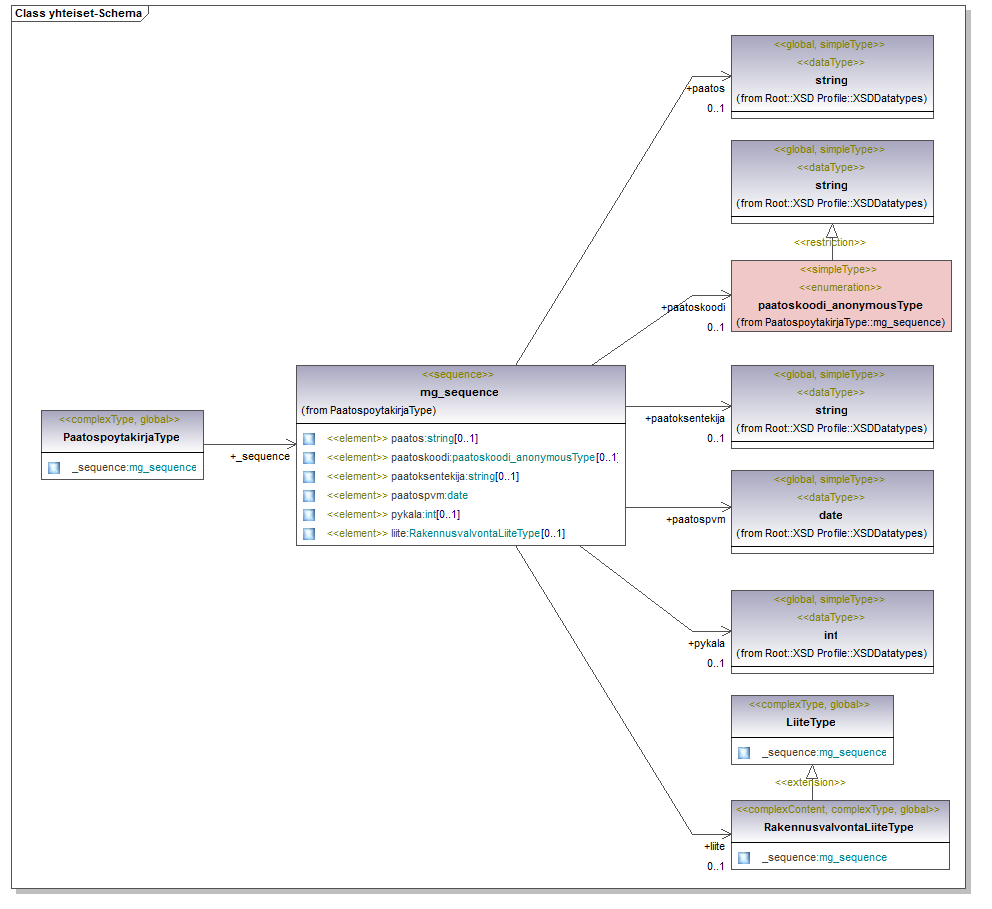Click the _sequence icon in RakennusvalvontaLiiteType

click(x=744, y=858)
